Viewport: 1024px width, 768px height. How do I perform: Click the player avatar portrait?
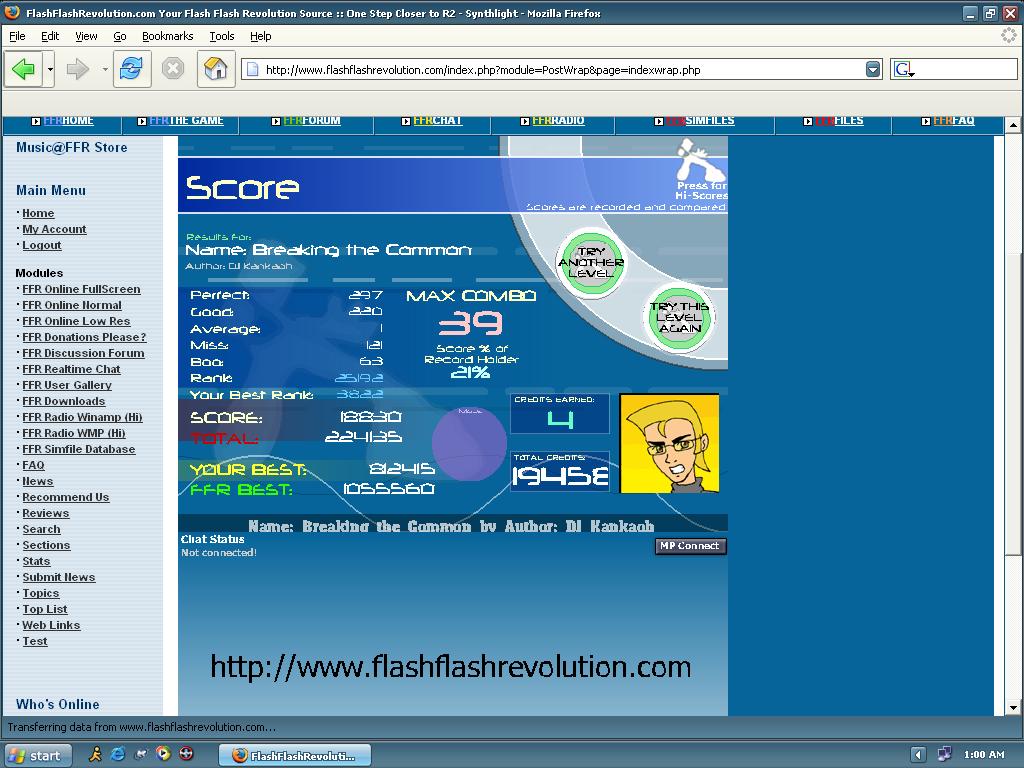(669, 443)
